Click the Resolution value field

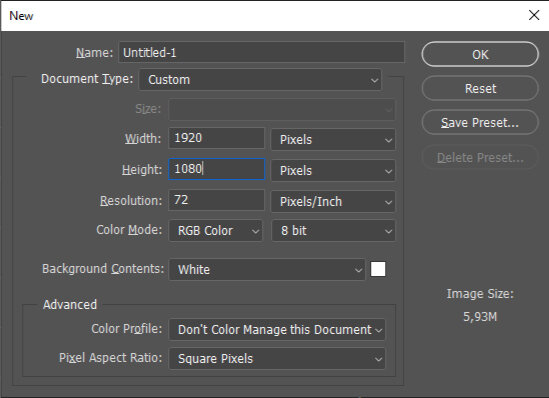(216, 200)
